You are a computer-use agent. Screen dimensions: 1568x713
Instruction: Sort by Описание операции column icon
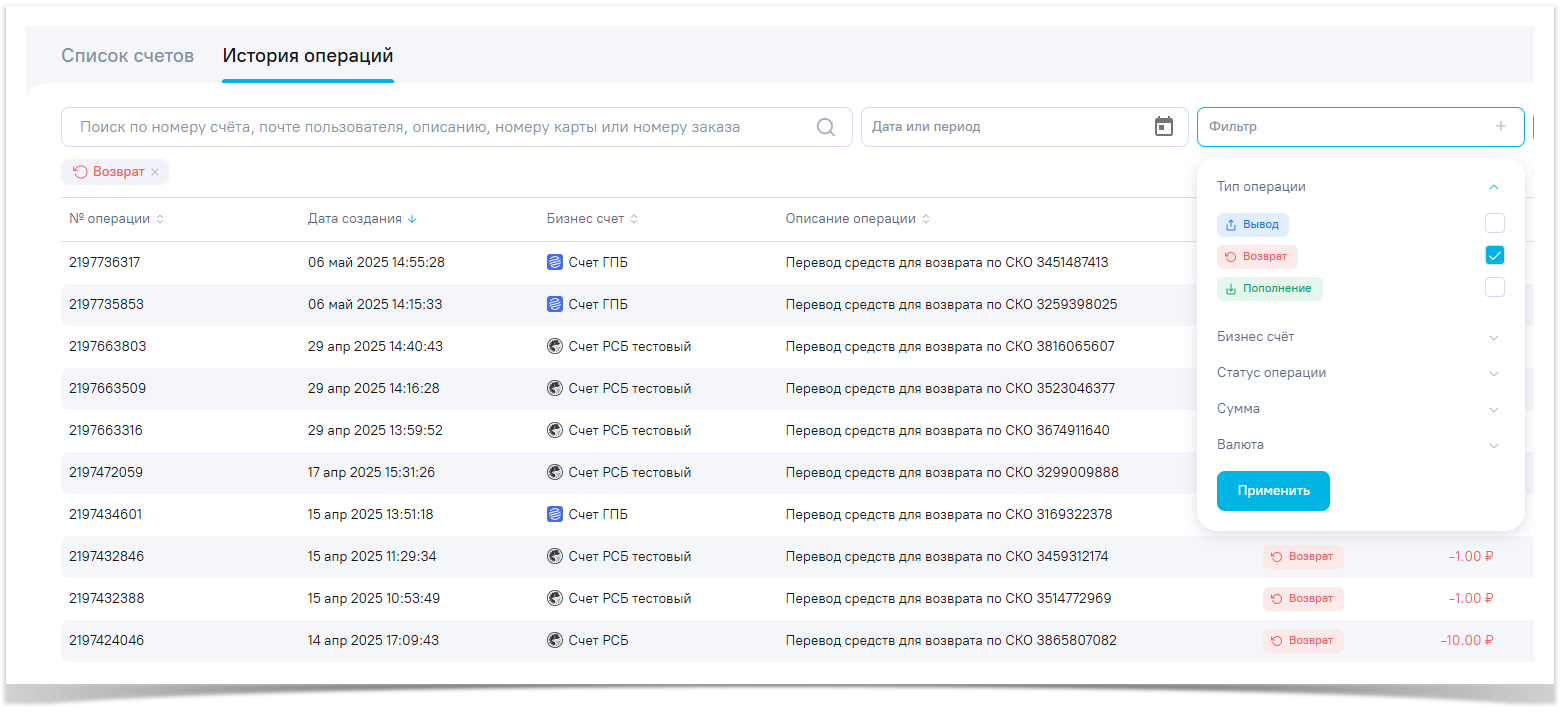[x=926, y=219]
